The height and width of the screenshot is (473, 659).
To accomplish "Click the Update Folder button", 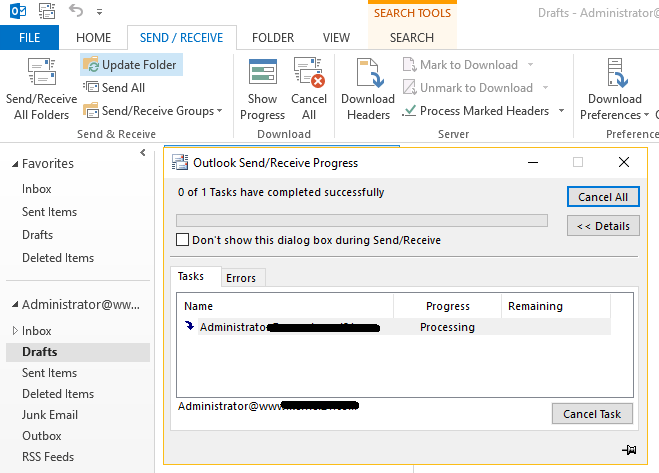I will (x=131, y=65).
